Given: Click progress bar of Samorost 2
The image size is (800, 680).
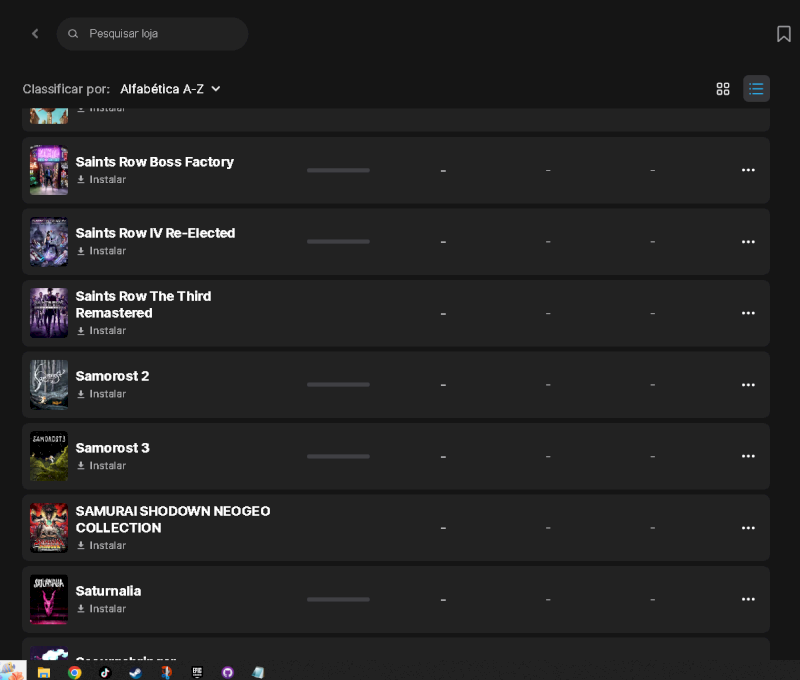Looking at the screenshot, I should tap(338, 385).
